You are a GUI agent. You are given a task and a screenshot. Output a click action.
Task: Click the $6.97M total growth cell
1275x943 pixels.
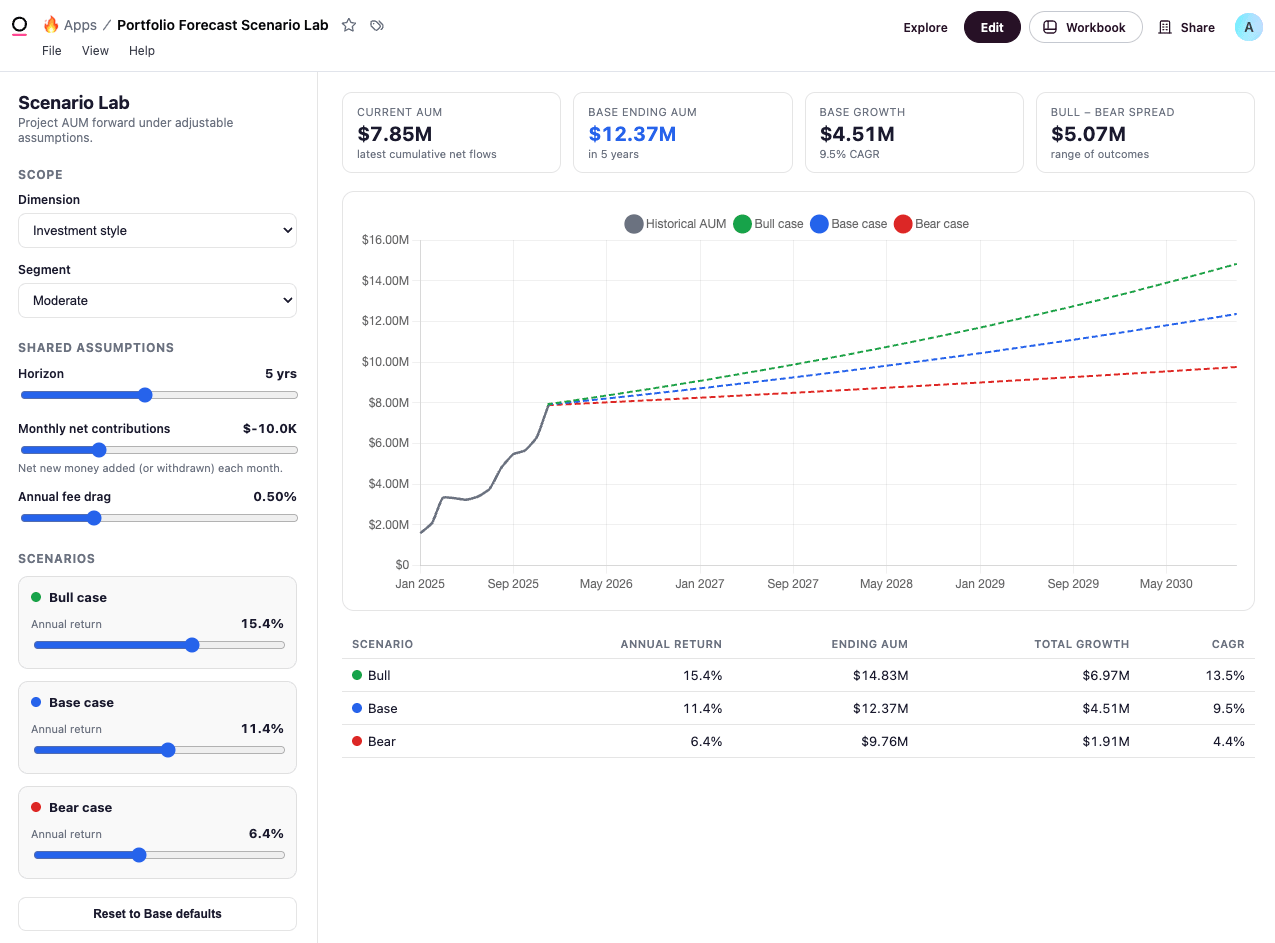point(1106,676)
